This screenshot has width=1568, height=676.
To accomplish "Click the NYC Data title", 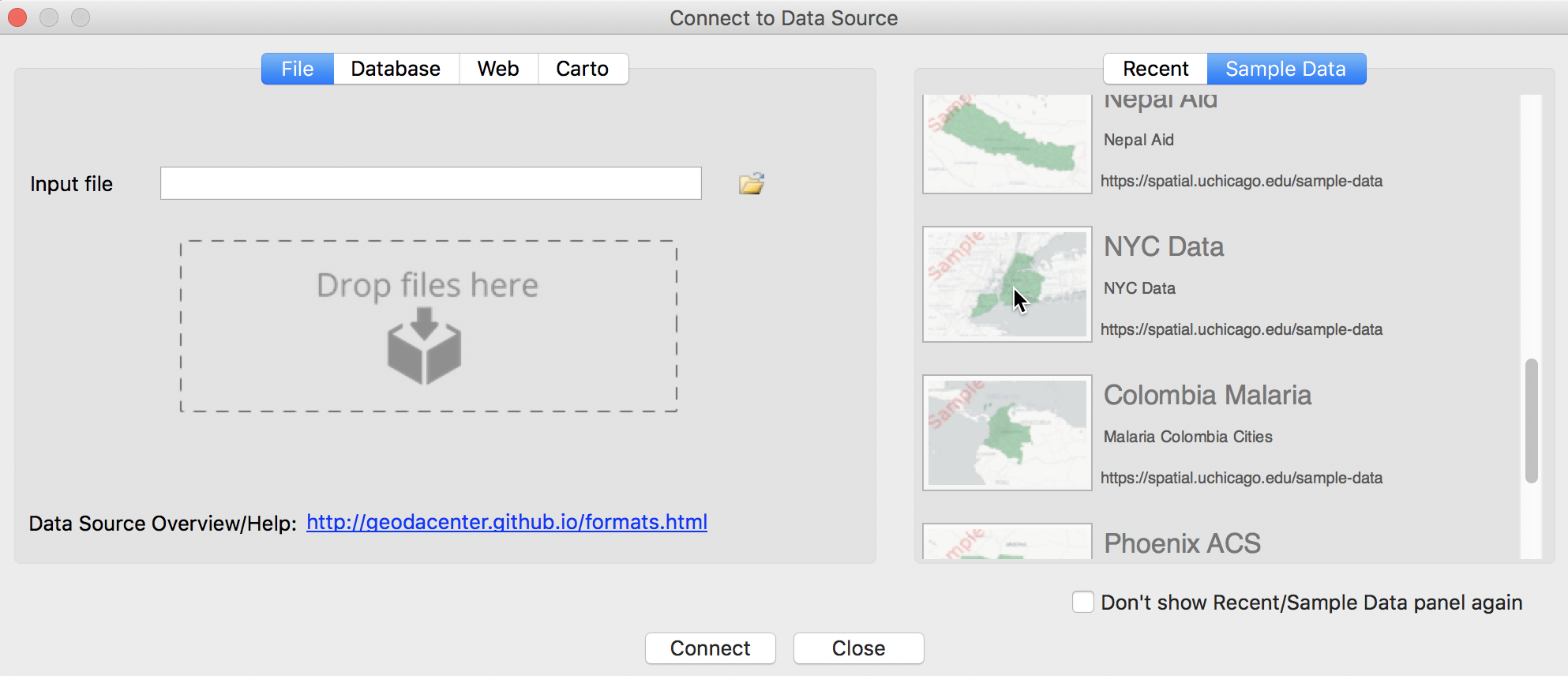I will click(x=1164, y=246).
